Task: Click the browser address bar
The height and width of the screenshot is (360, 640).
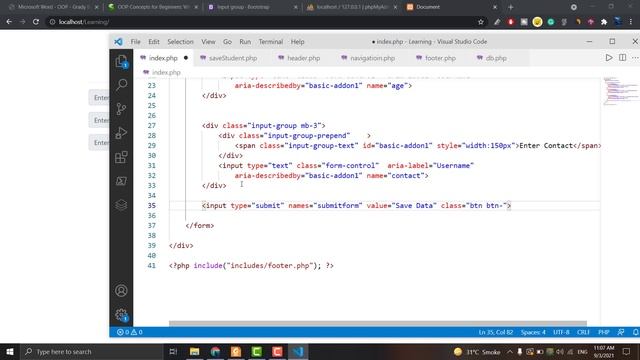Action: pyautogui.click(x=261, y=22)
